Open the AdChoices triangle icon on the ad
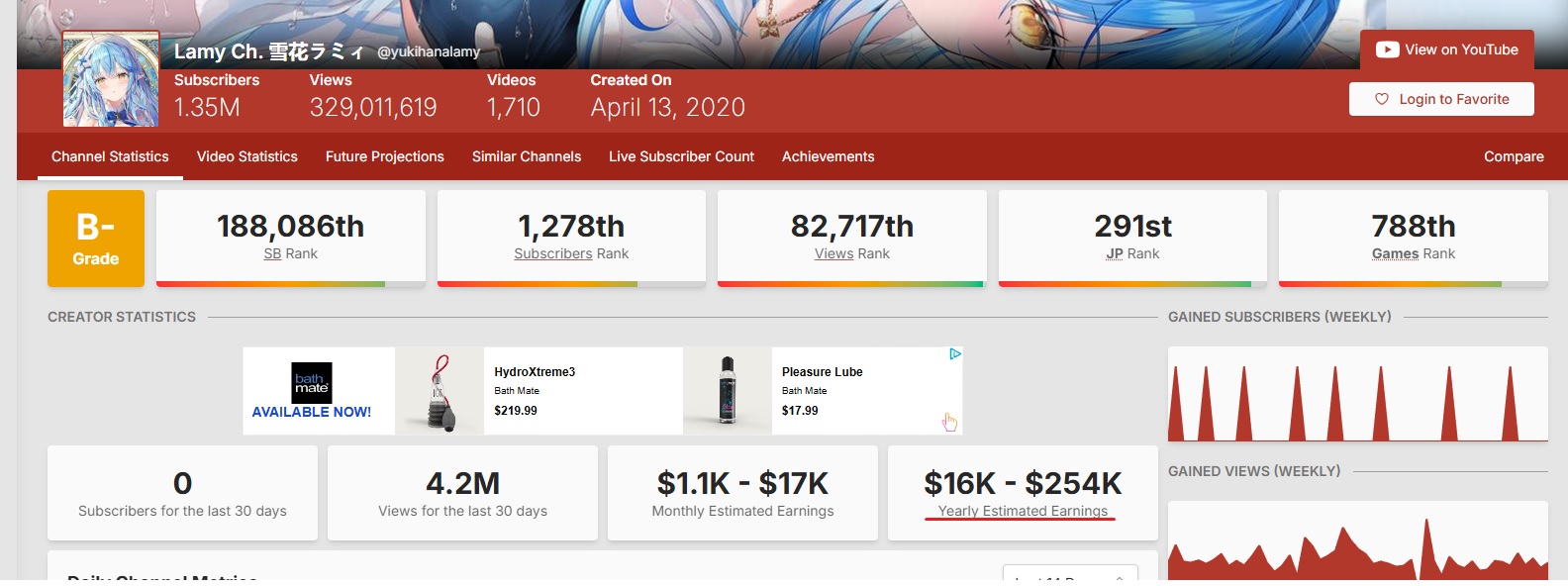 pyautogui.click(x=955, y=354)
